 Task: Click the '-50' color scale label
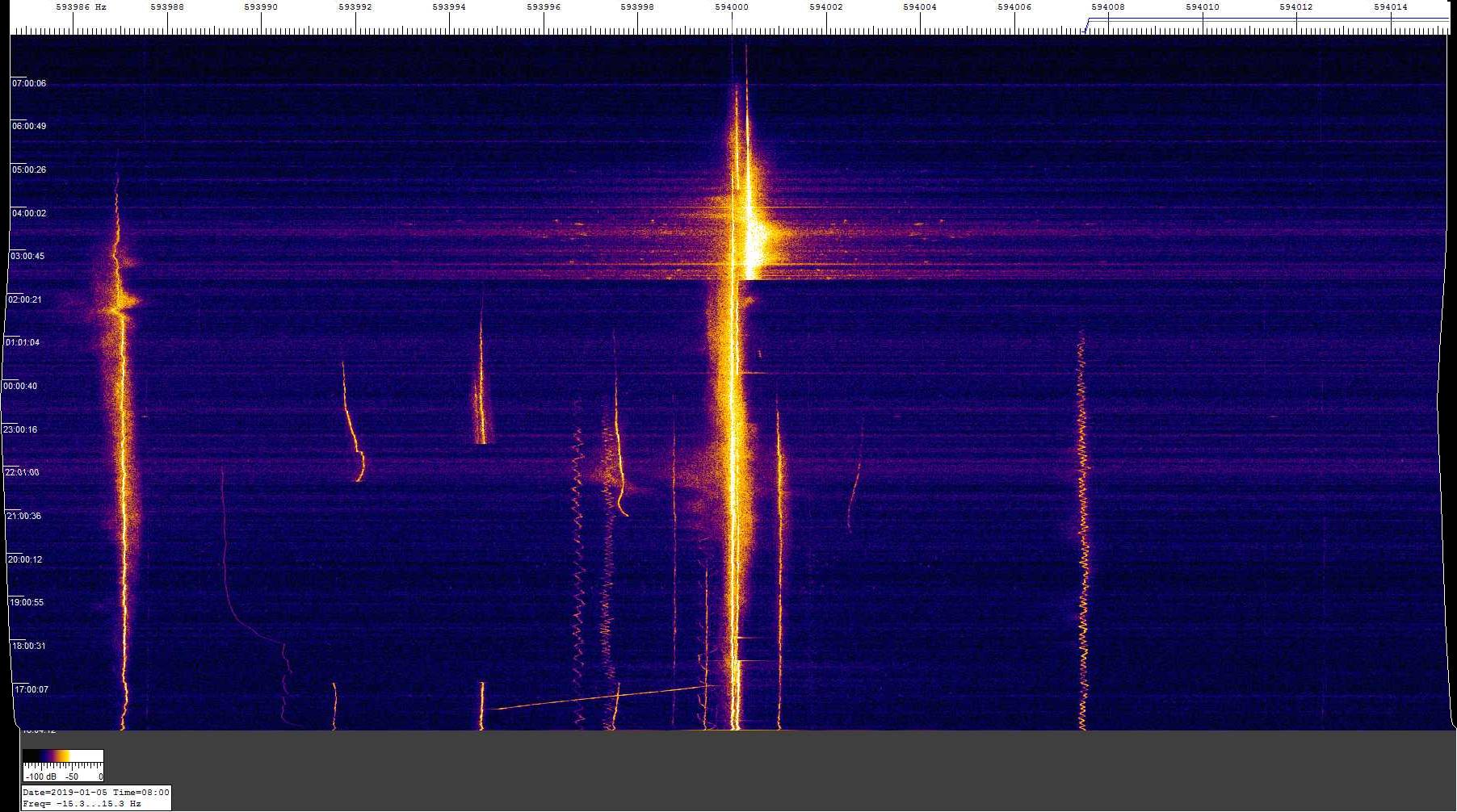(72, 776)
